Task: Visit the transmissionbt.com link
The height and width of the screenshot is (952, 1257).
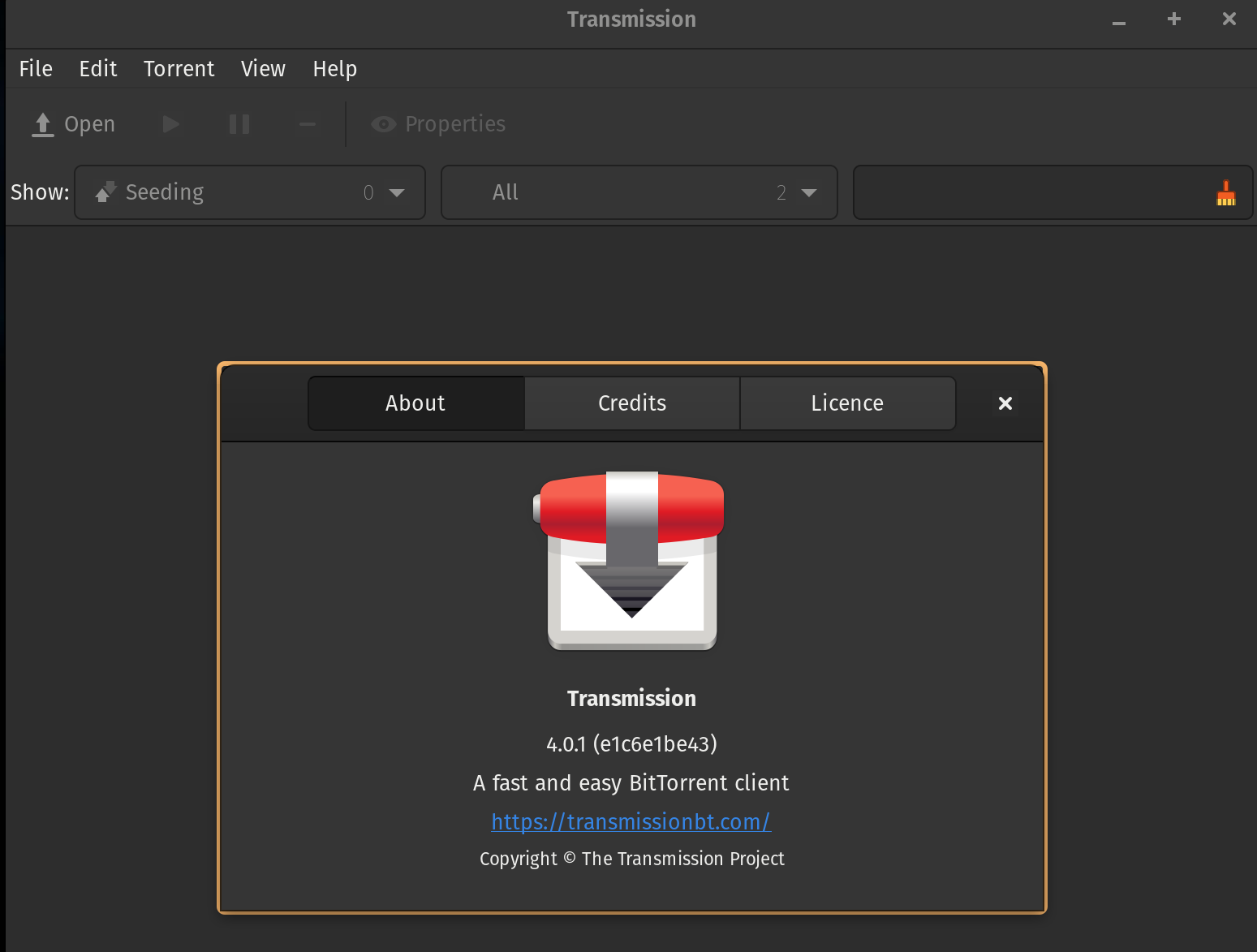Action: pyautogui.click(x=631, y=821)
